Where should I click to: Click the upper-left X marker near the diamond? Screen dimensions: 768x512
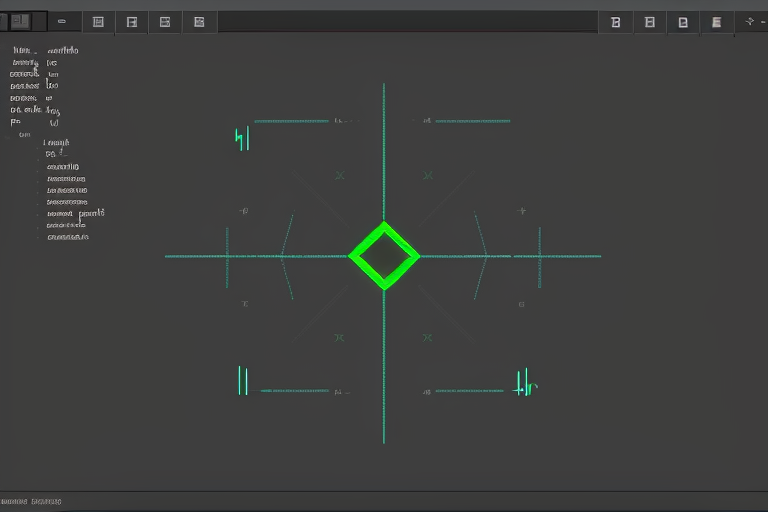tap(340, 175)
